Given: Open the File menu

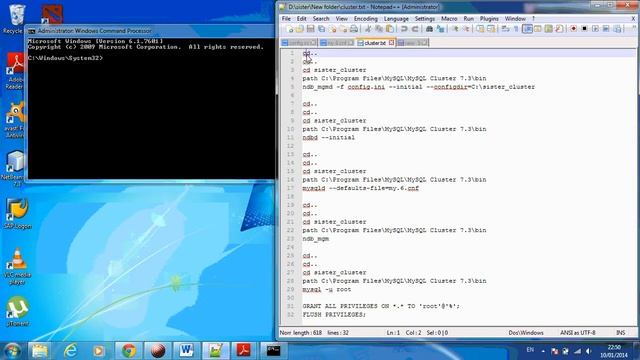Looking at the screenshot, I should (286, 19).
